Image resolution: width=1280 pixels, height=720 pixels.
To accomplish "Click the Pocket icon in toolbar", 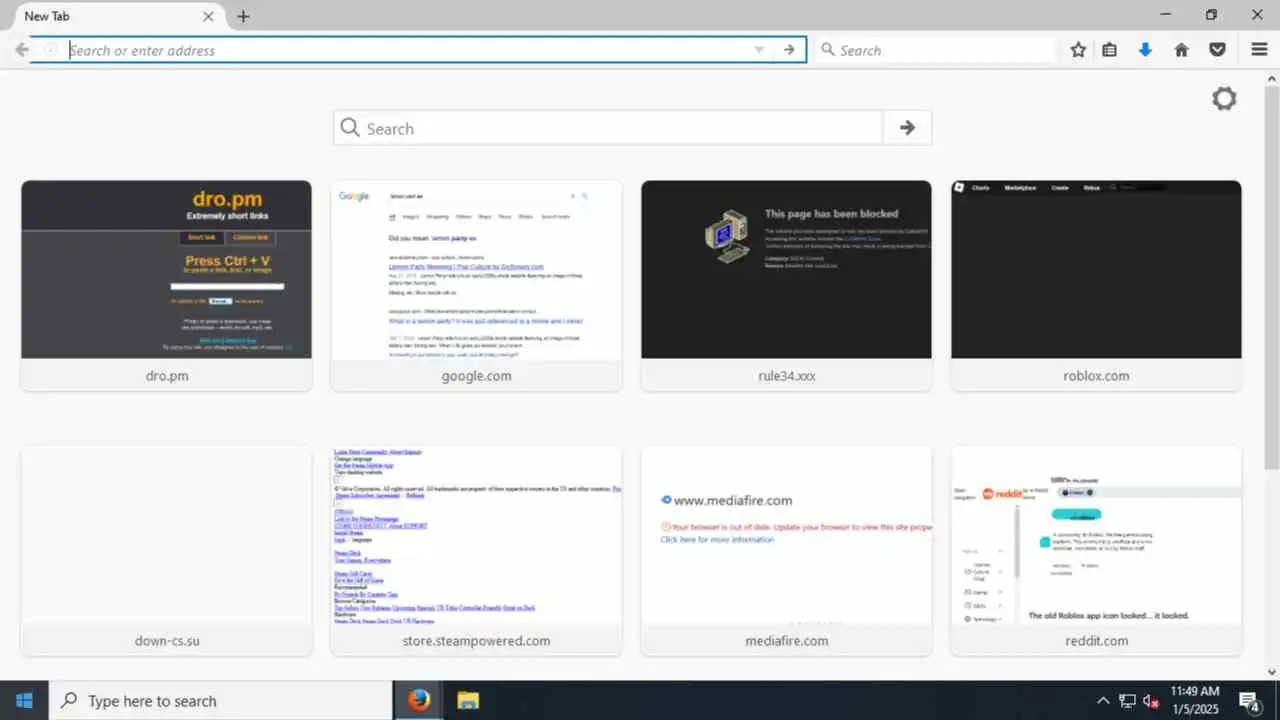I will click(x=1217, y=50).
